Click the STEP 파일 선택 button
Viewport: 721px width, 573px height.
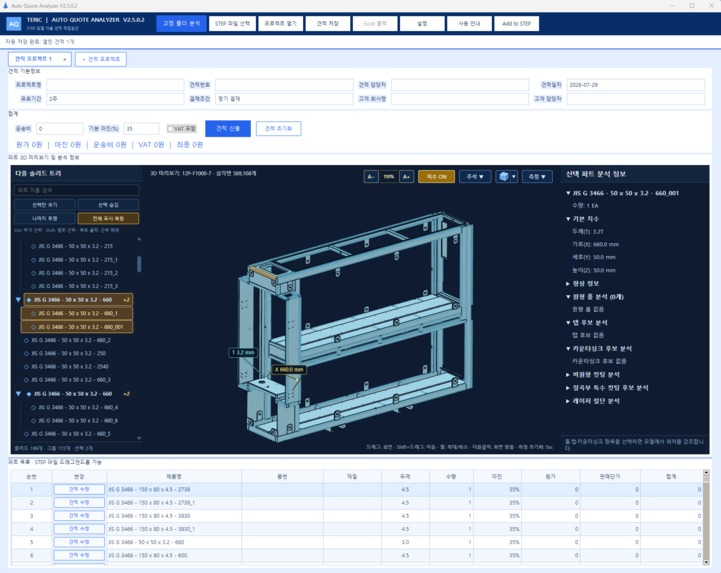point(232,23)
